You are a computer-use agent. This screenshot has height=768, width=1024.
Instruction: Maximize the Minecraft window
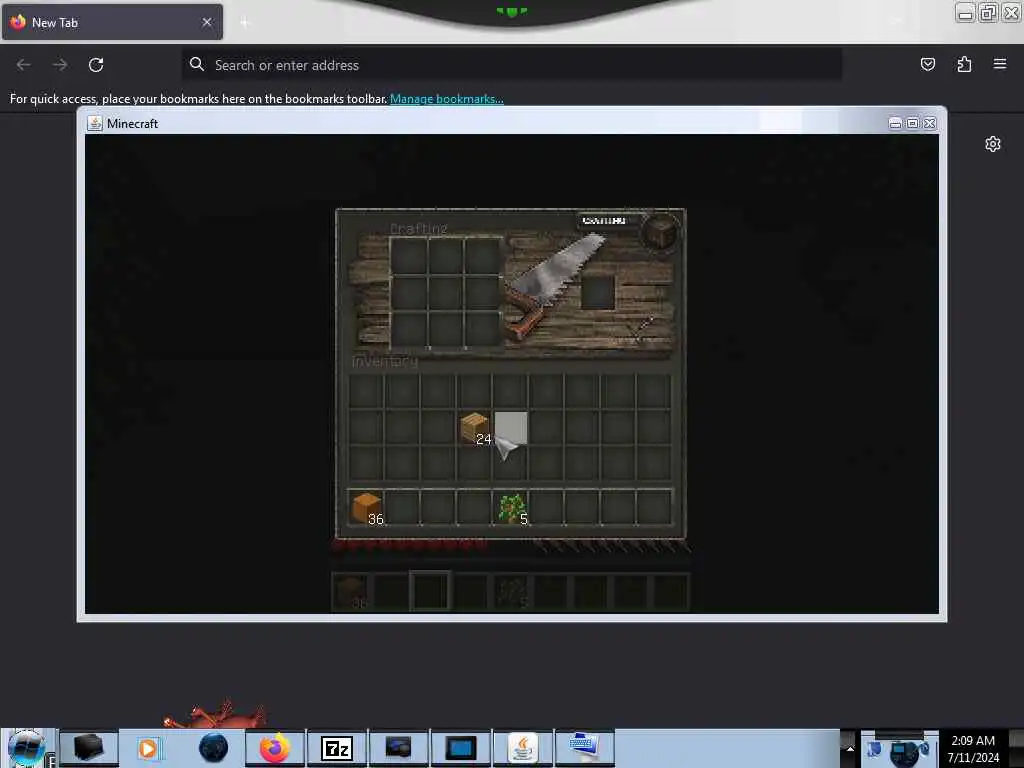912,123
